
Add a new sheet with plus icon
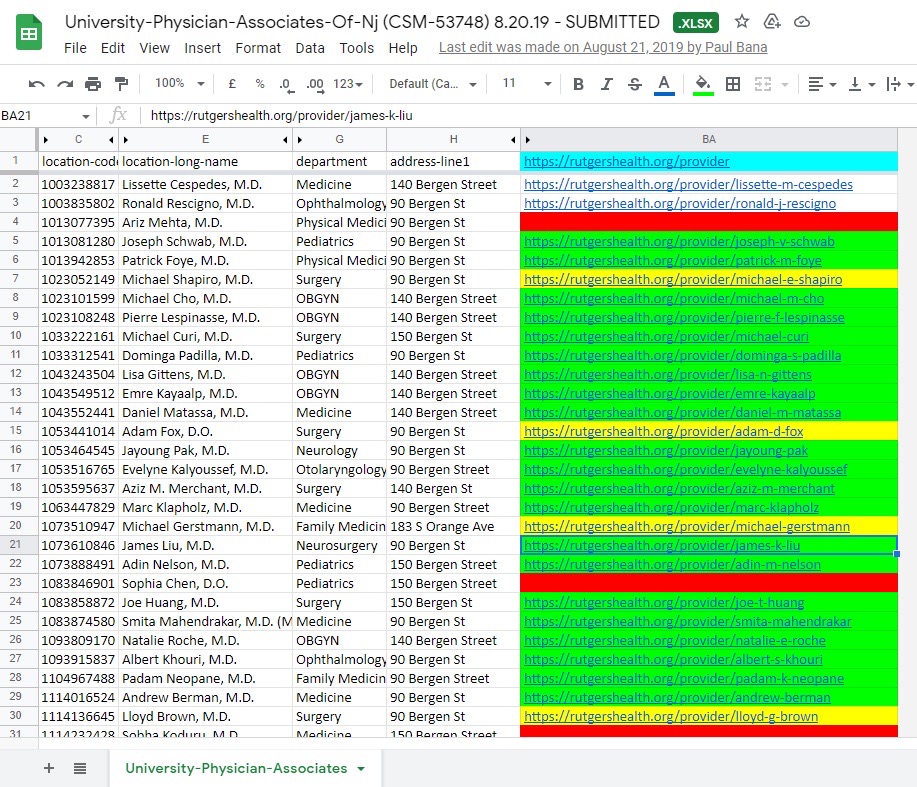click(49, 768)
